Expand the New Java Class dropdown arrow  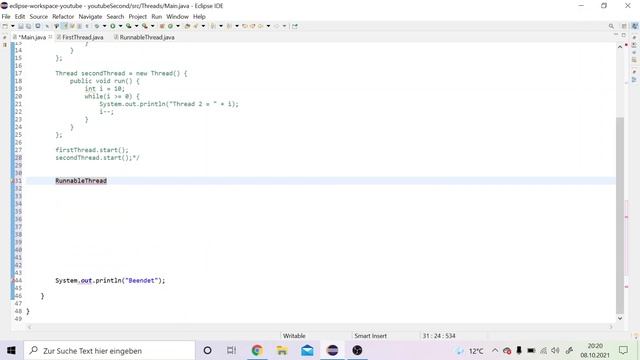click(178, 26)
